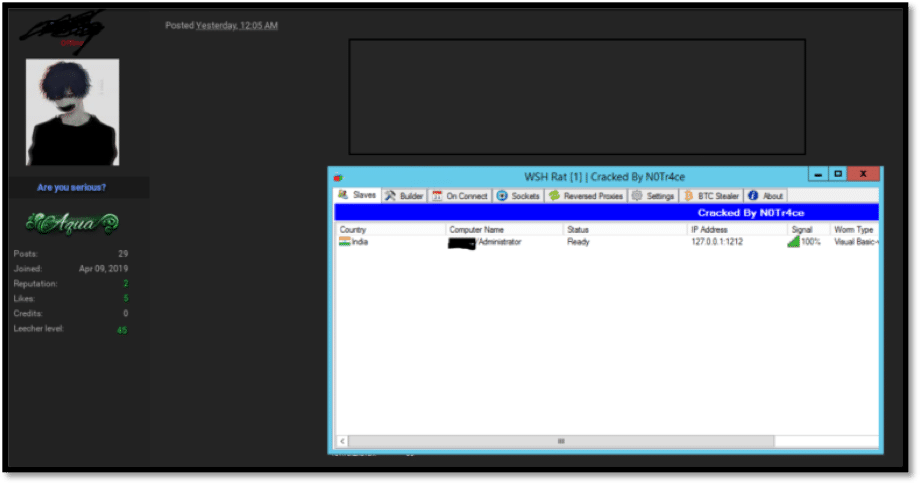Open the BTC Stealer tab
The height and width of the screenshot is (483, 920).
point(711,196)
